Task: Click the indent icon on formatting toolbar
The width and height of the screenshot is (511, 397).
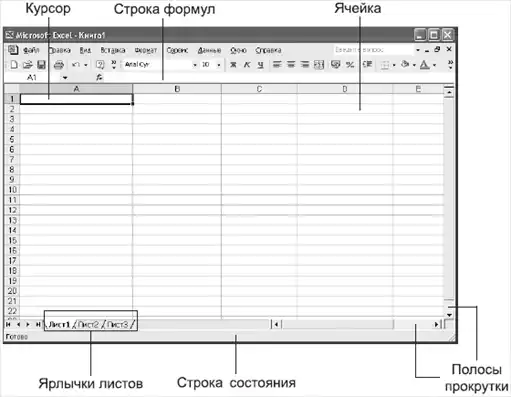Action: 367,64
